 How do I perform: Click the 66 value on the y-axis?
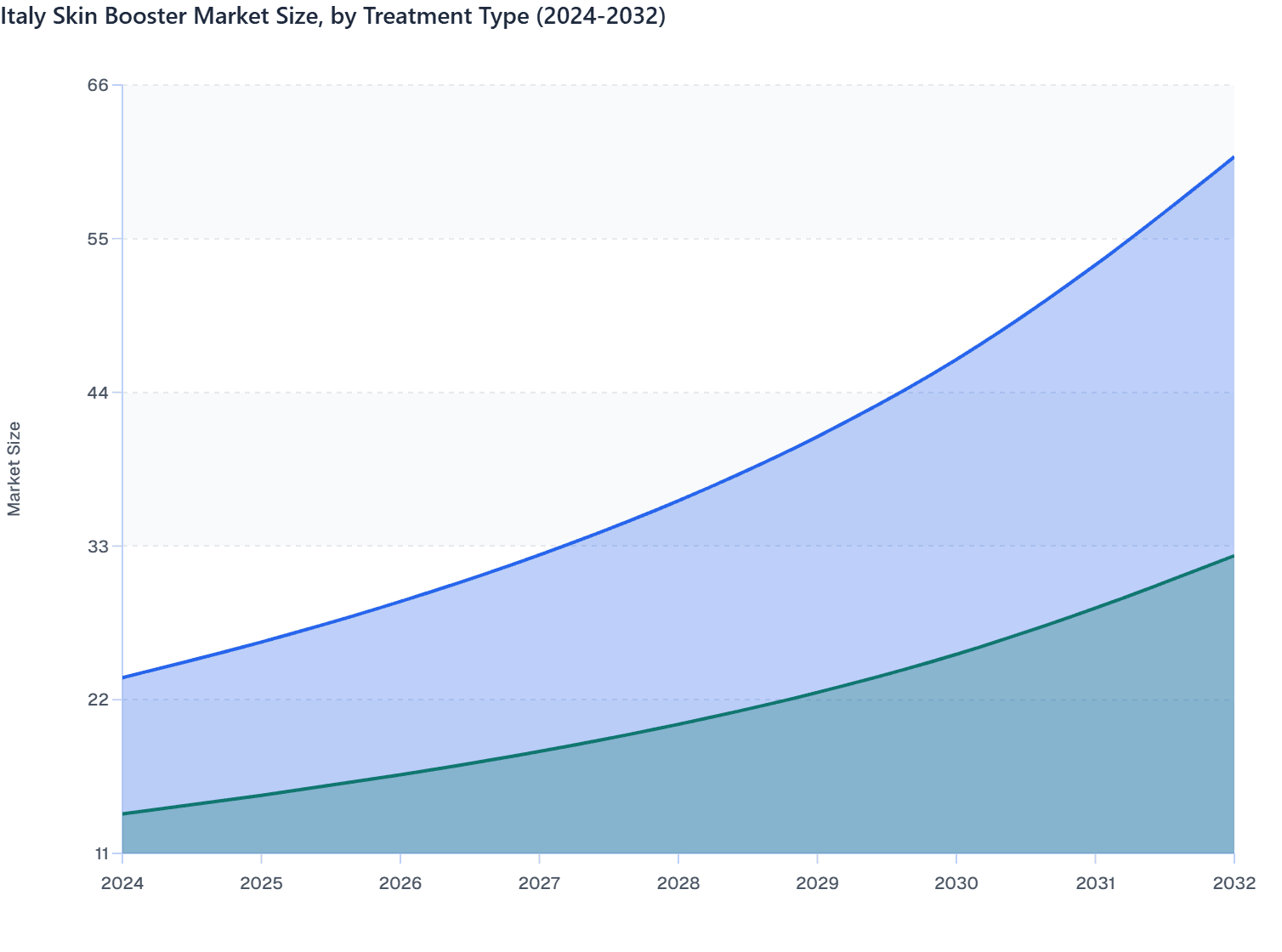(99, 84)
